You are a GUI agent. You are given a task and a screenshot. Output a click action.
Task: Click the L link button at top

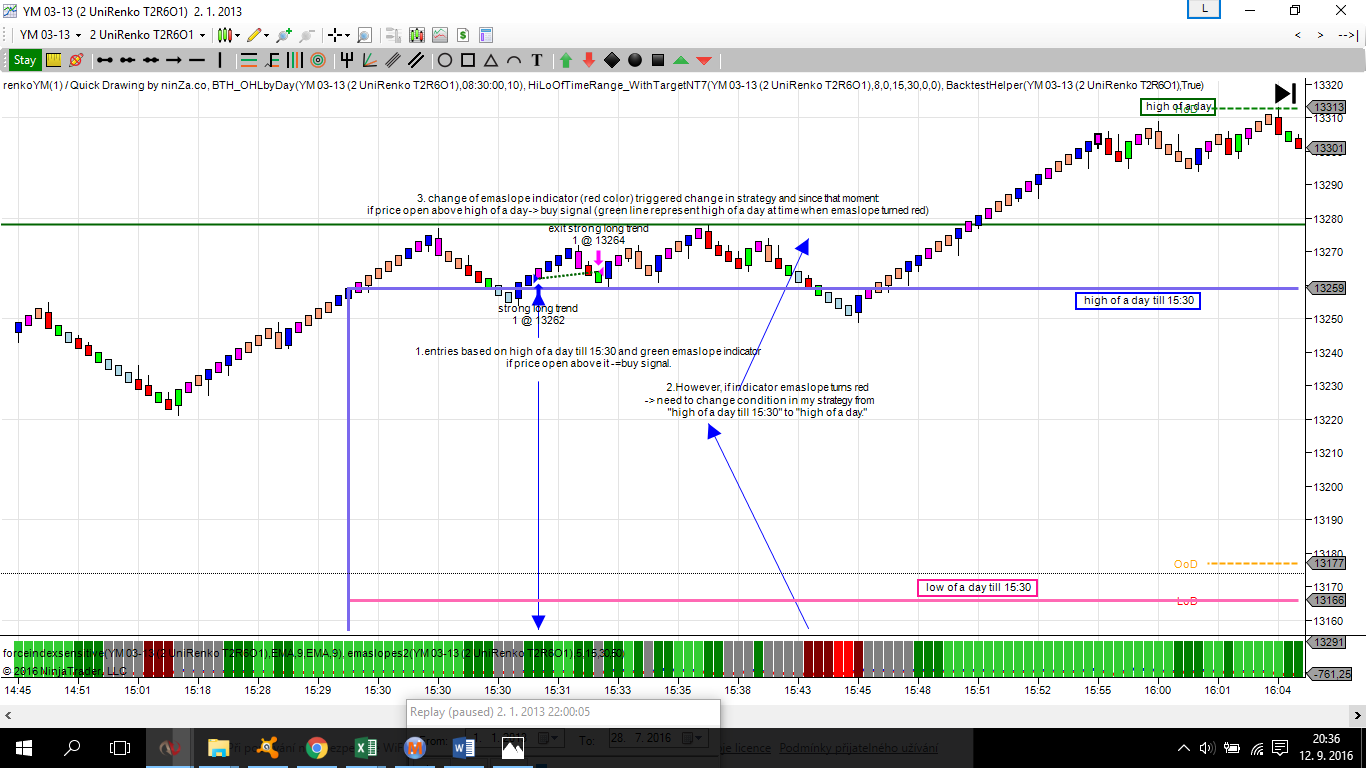point(1204,9)
